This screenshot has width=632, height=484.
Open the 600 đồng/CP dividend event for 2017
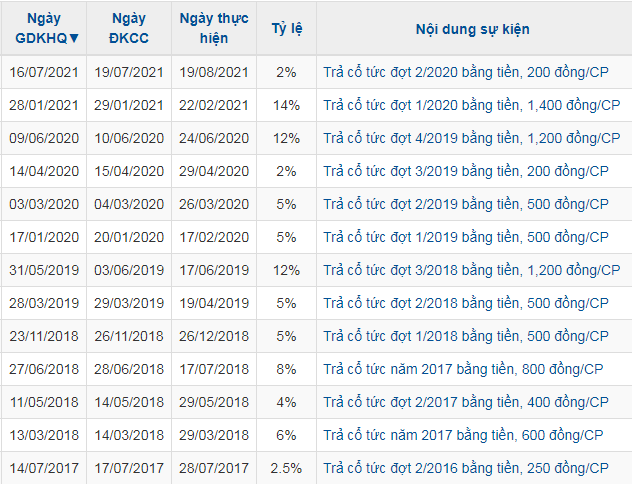[x=462, y=435]
